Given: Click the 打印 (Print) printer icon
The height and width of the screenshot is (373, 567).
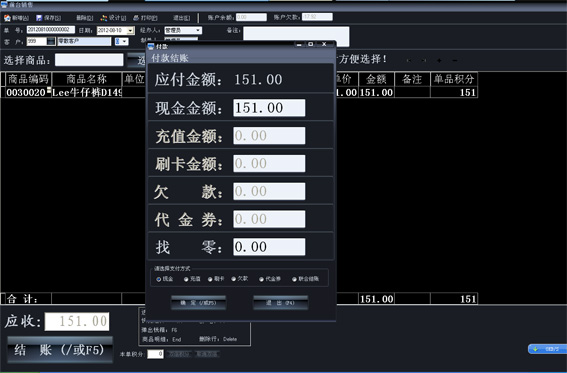Looking at the screenshot, I should point(136,18).
